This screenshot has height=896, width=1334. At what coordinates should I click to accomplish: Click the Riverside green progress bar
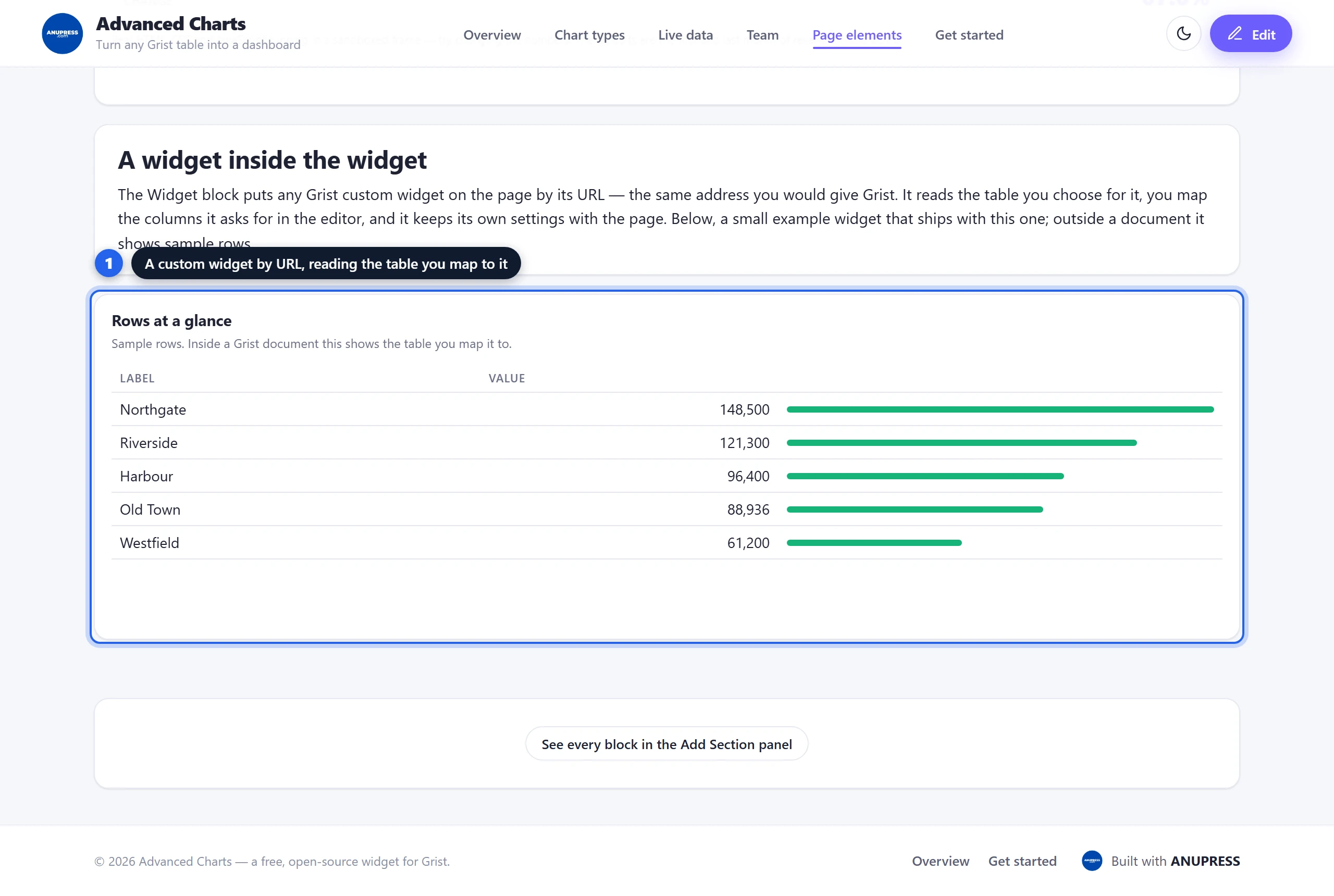pyautogui.click(x=961, y=443)
